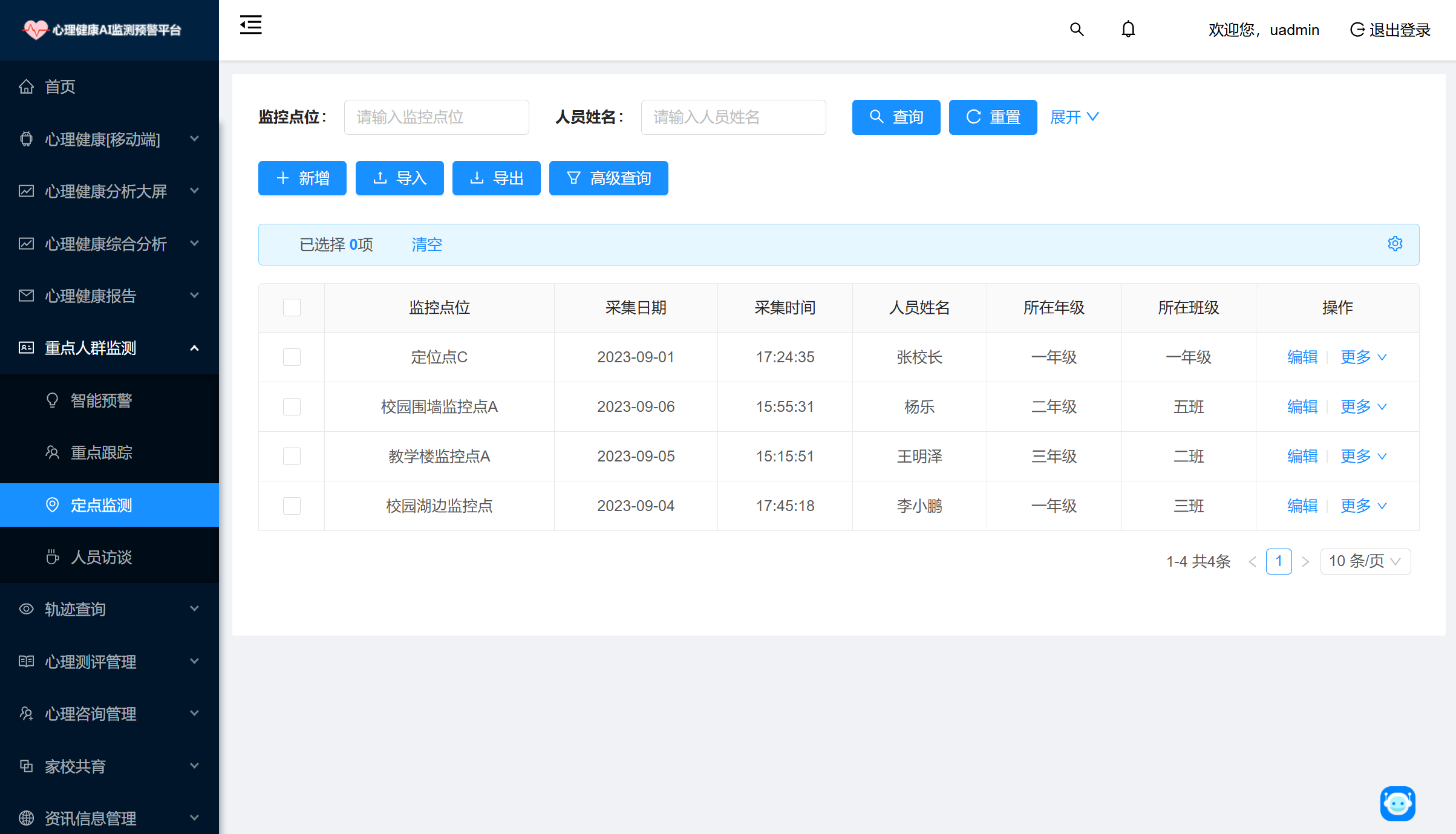Open notifications bell icon
This screenshot has height=834, width=1456.
point(1128,30)
